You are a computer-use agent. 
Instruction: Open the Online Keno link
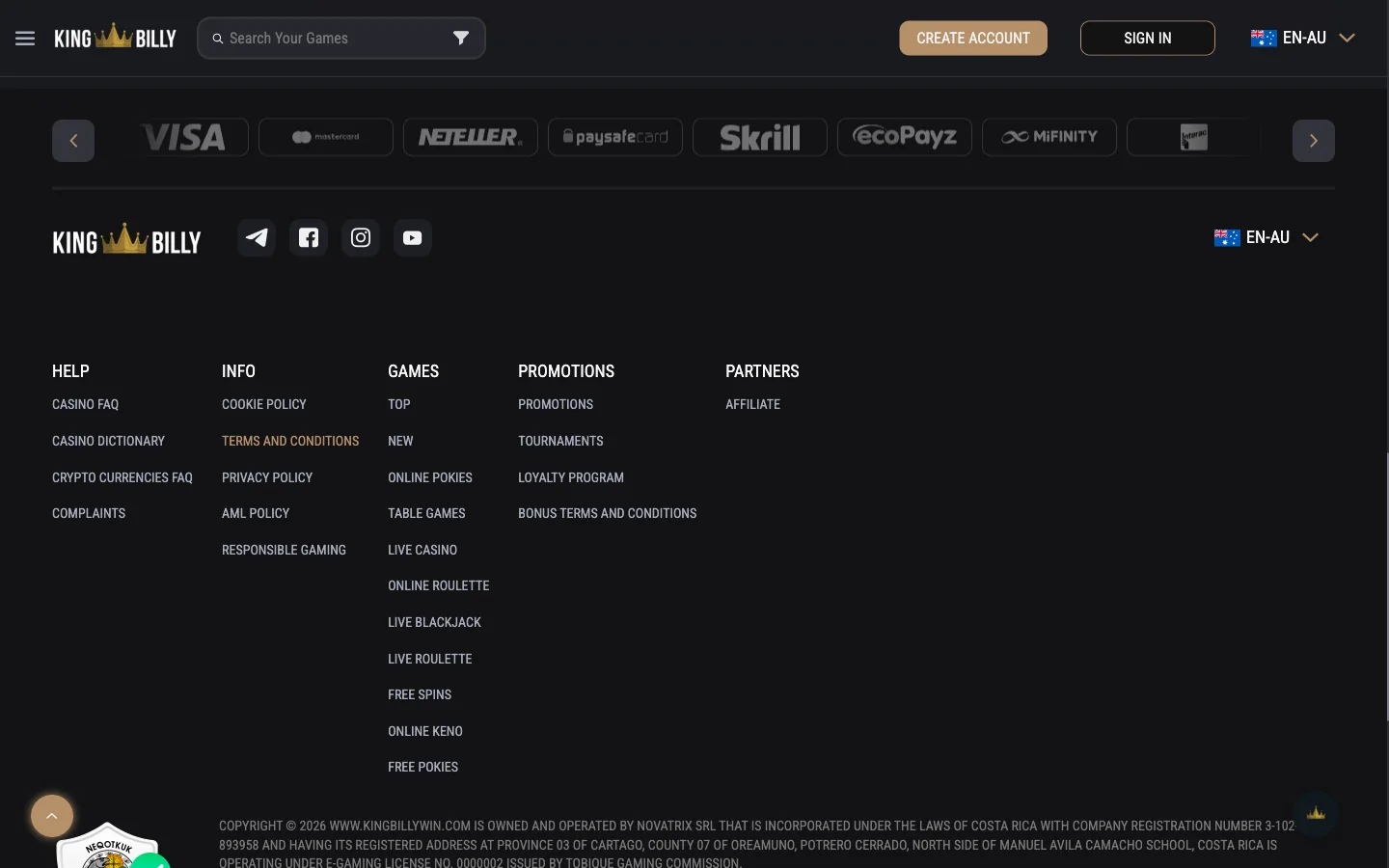(425, 731)
